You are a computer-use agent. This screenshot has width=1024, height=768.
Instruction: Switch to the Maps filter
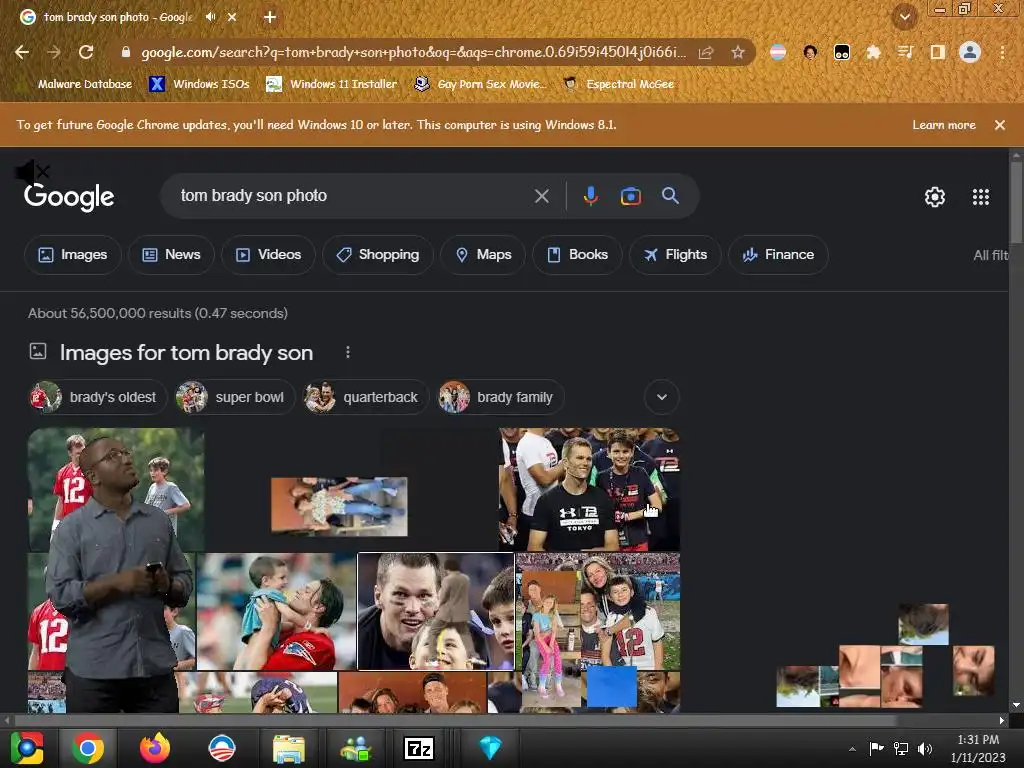(x=483, y=255)
